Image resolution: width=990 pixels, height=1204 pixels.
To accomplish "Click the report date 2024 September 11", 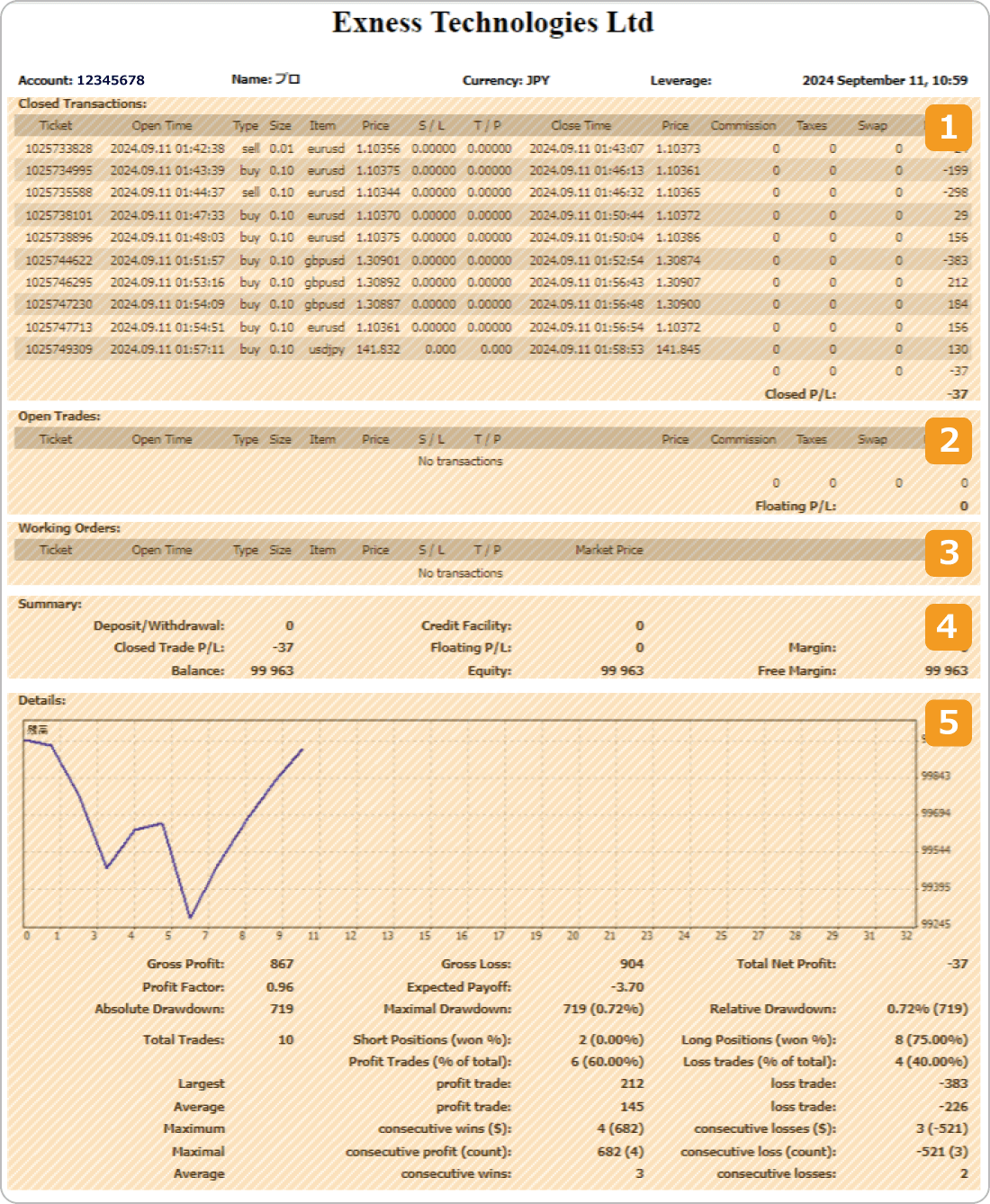I will click(x=884, y=80).
